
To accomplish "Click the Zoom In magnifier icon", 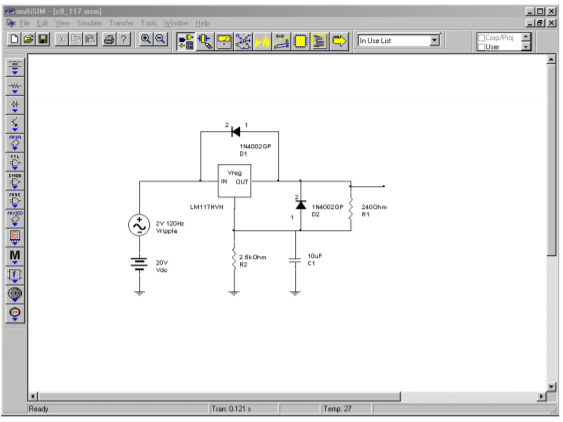I will [145, 39].
